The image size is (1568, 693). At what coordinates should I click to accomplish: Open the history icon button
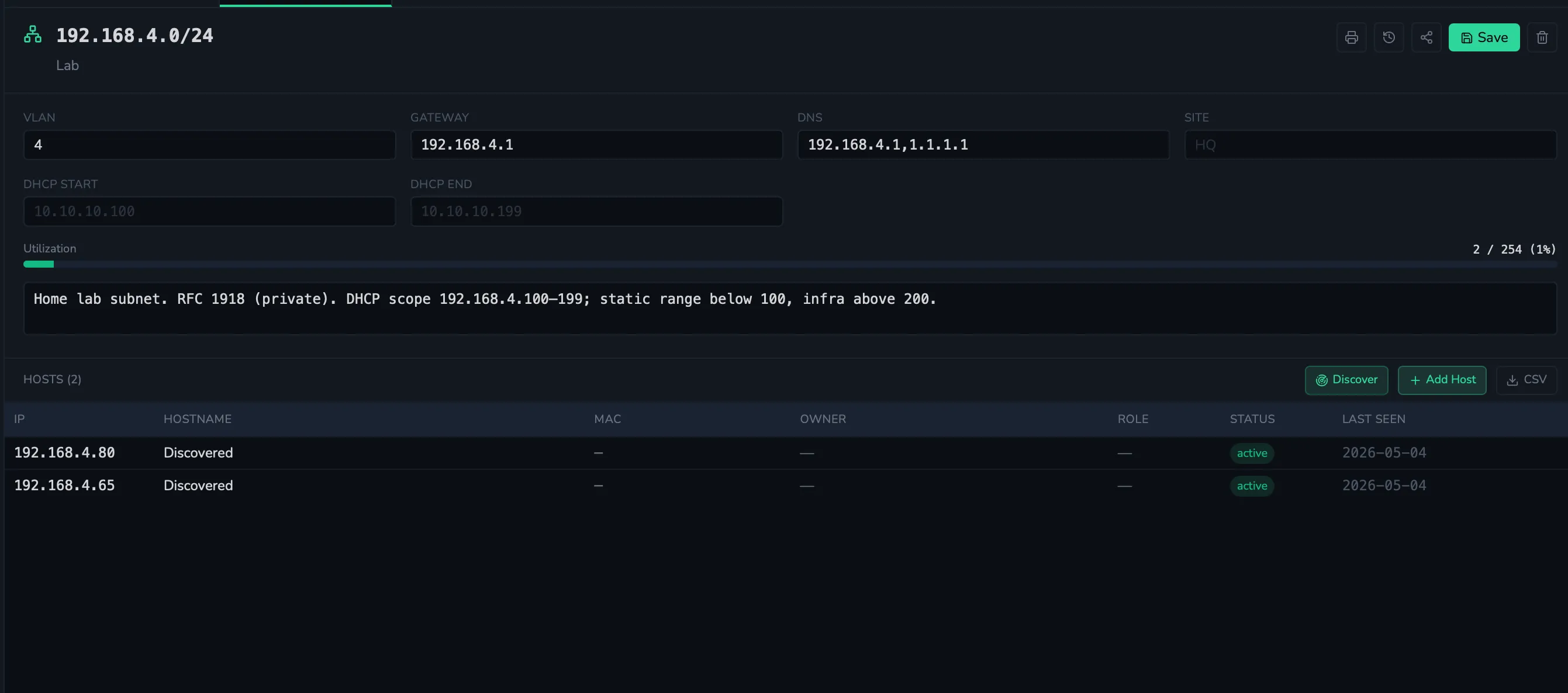[x=1389, y=38]
